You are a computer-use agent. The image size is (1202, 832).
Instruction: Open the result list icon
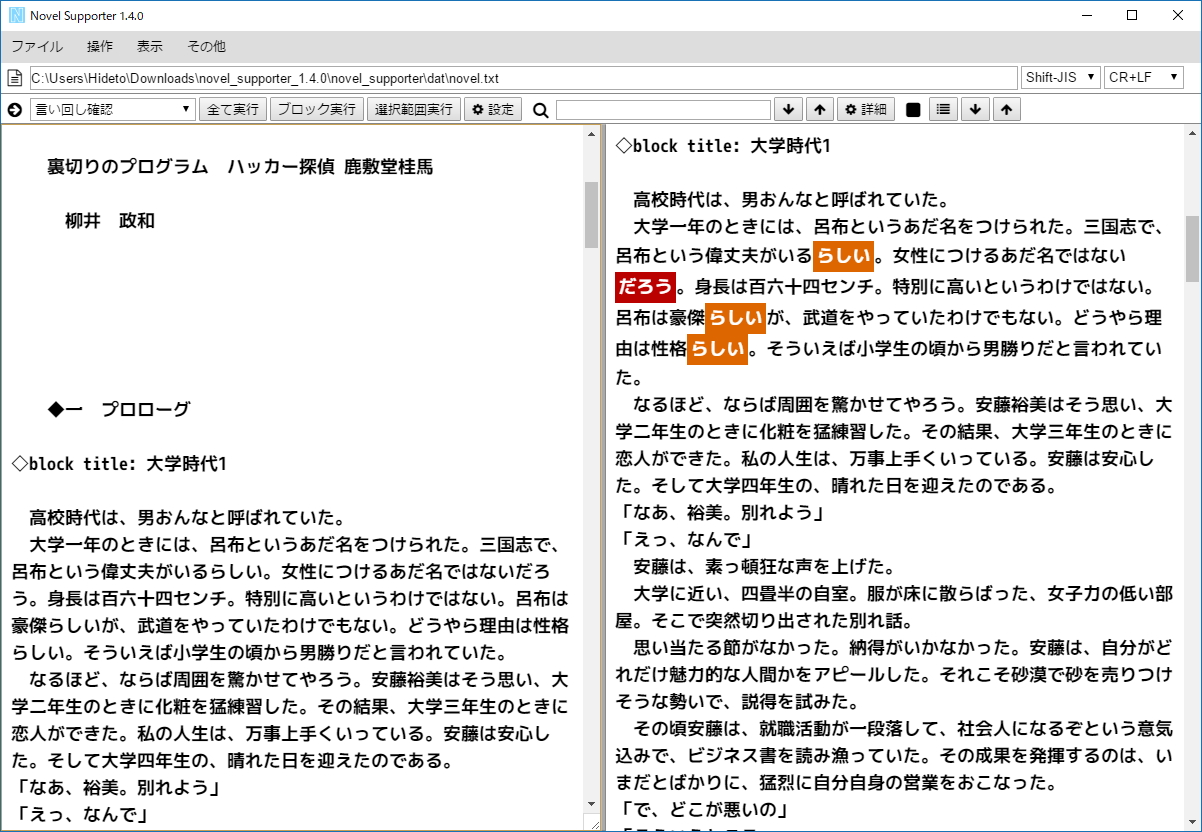point(942,109)
